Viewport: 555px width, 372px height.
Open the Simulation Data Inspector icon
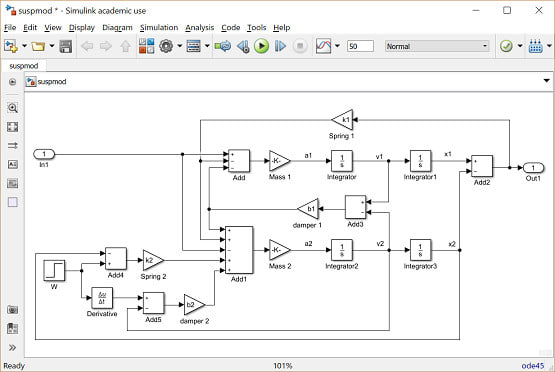pos(323,46)
